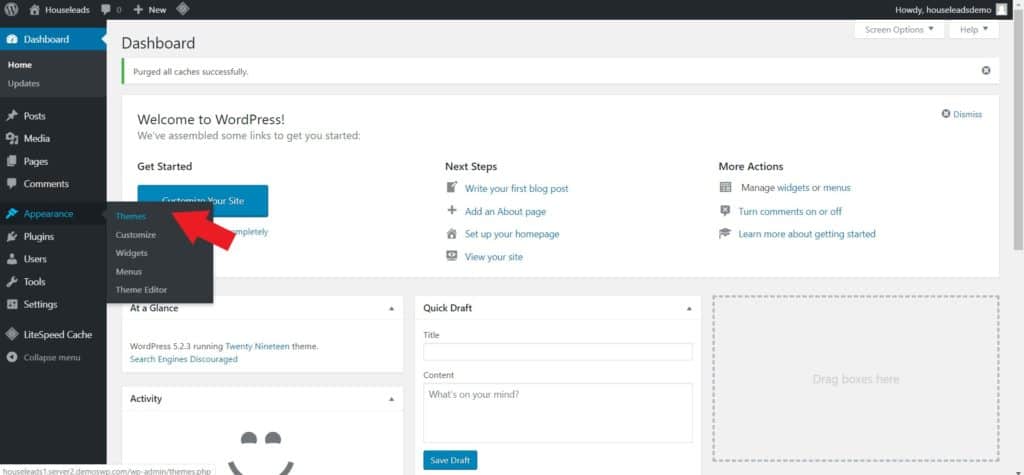The image size is (1024, 475).
Task: Select the Home submenu under Dashboard
Action: [x=20, y=65]
